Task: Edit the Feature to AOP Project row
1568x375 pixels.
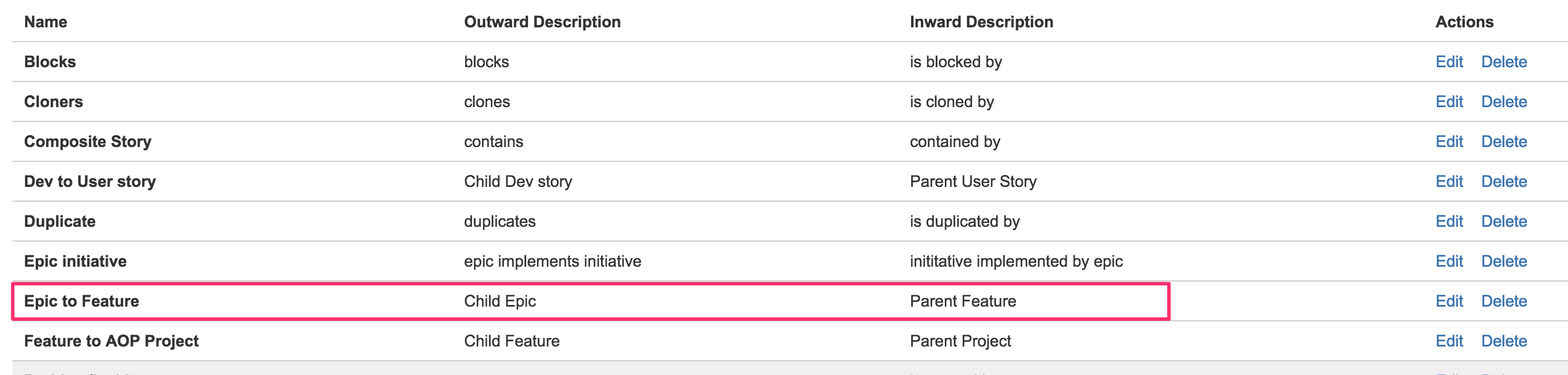Action: (x=1449, y=341)
